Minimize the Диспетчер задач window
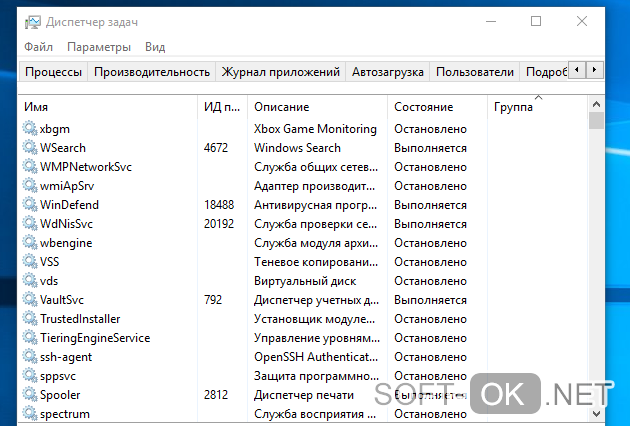This screenshot has width=630, height=426. [491, 21]
